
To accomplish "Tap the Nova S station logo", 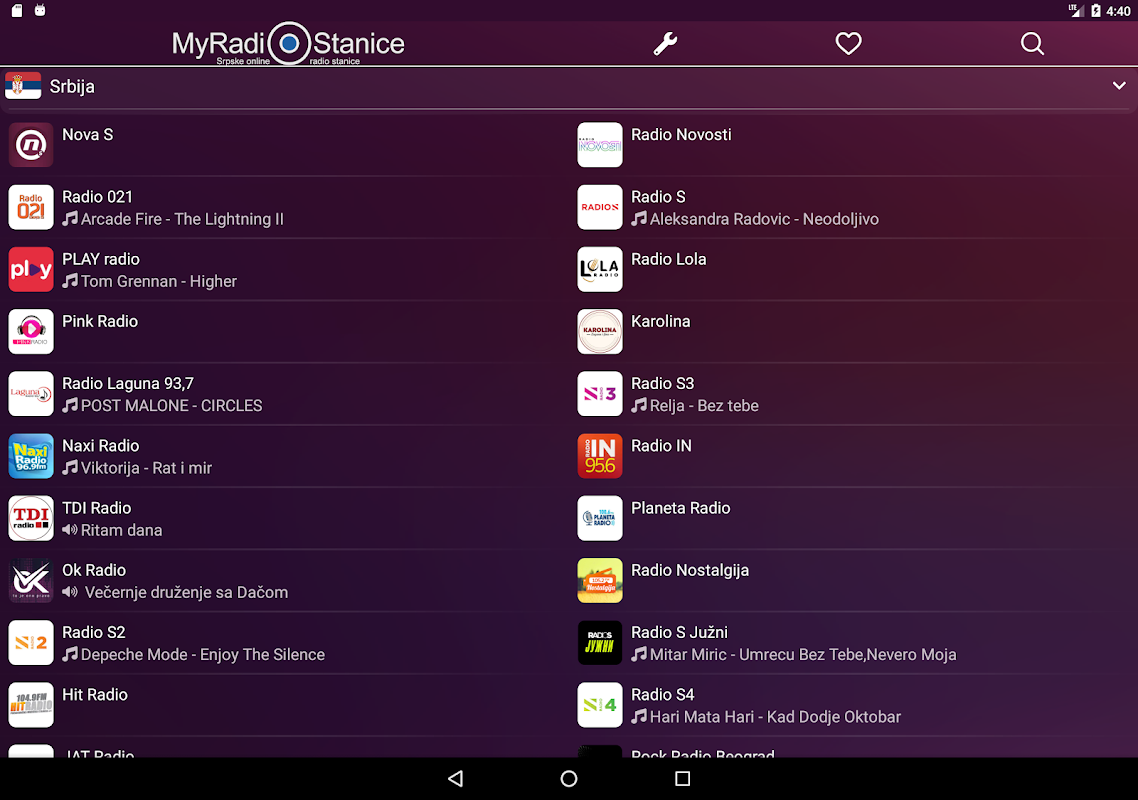I will click(x=31, y=144).
